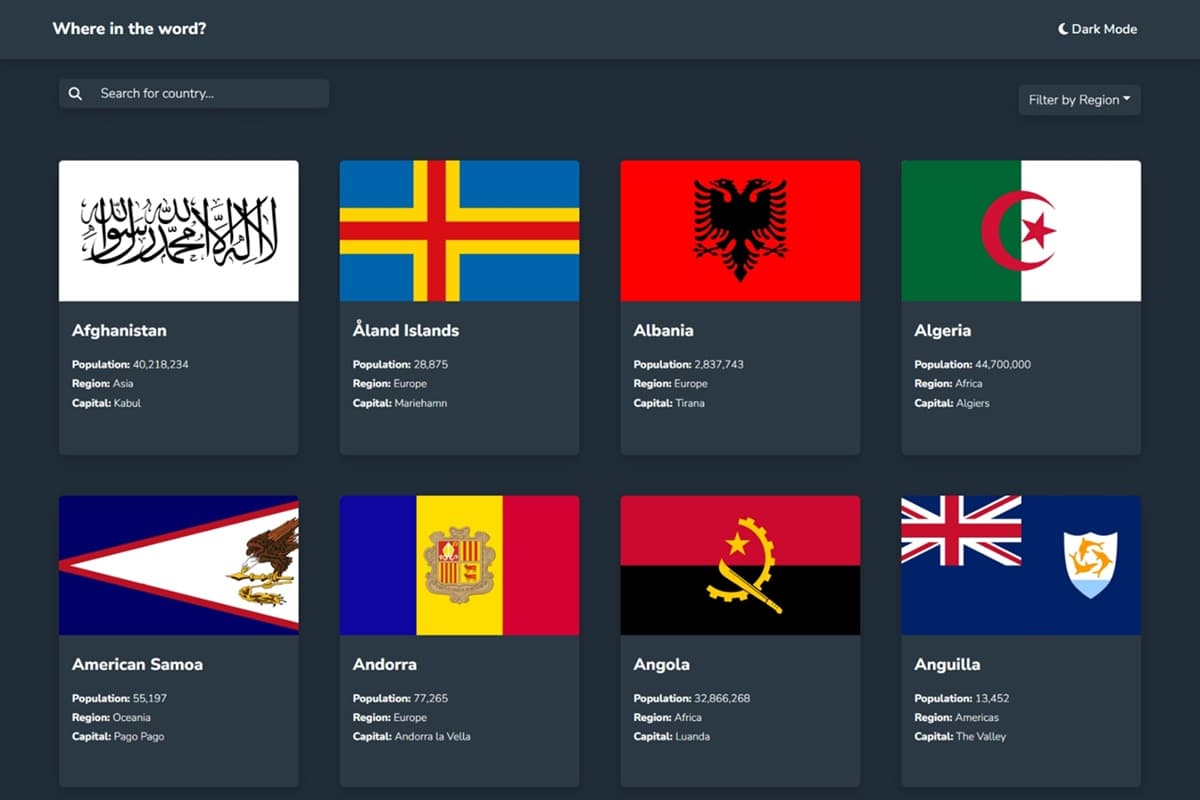Click Region: Europe on Åland Islands card

(x=390, y=384)
